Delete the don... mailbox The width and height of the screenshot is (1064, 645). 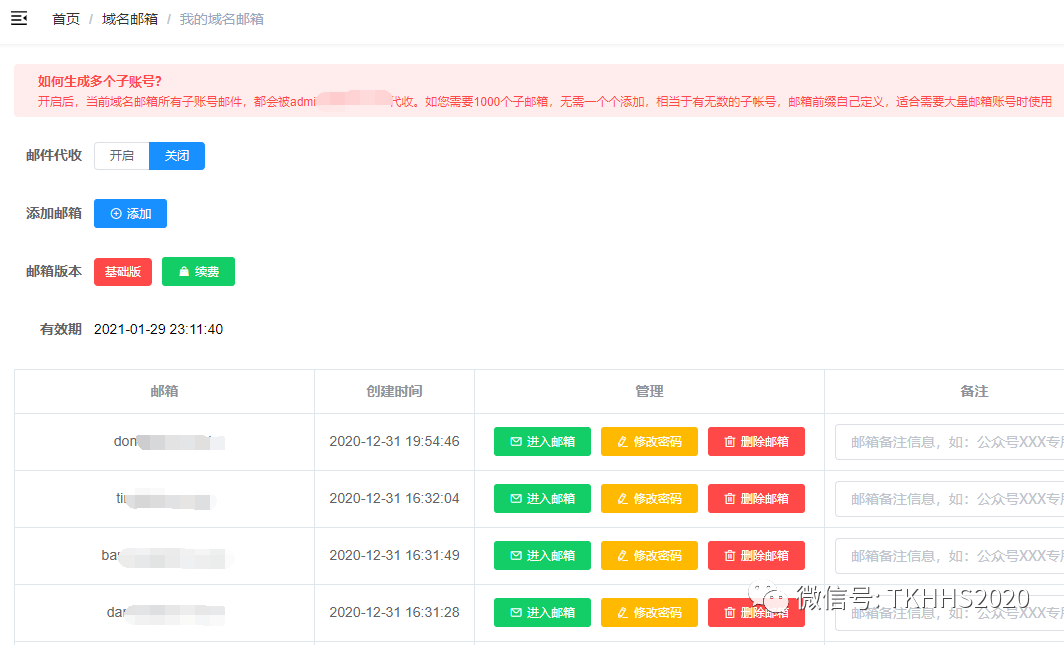pos(757,442)
